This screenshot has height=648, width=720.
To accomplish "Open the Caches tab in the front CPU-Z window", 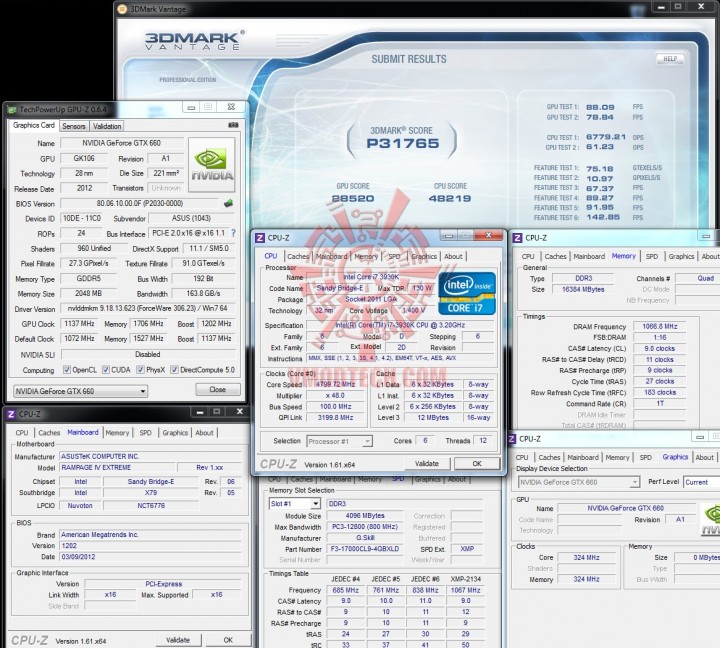I will (x=298, y=256).
